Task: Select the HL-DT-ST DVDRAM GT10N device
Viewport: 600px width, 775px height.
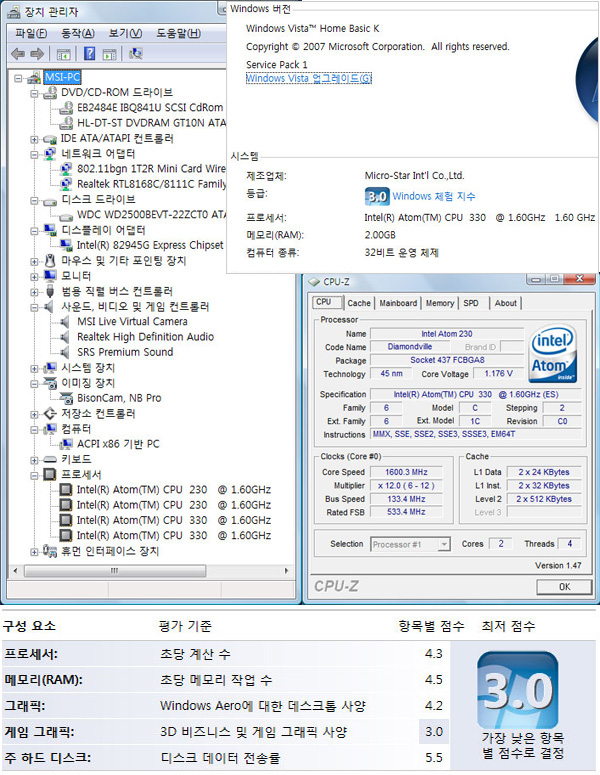Action: pyautogui.click(x=151, y=123)
